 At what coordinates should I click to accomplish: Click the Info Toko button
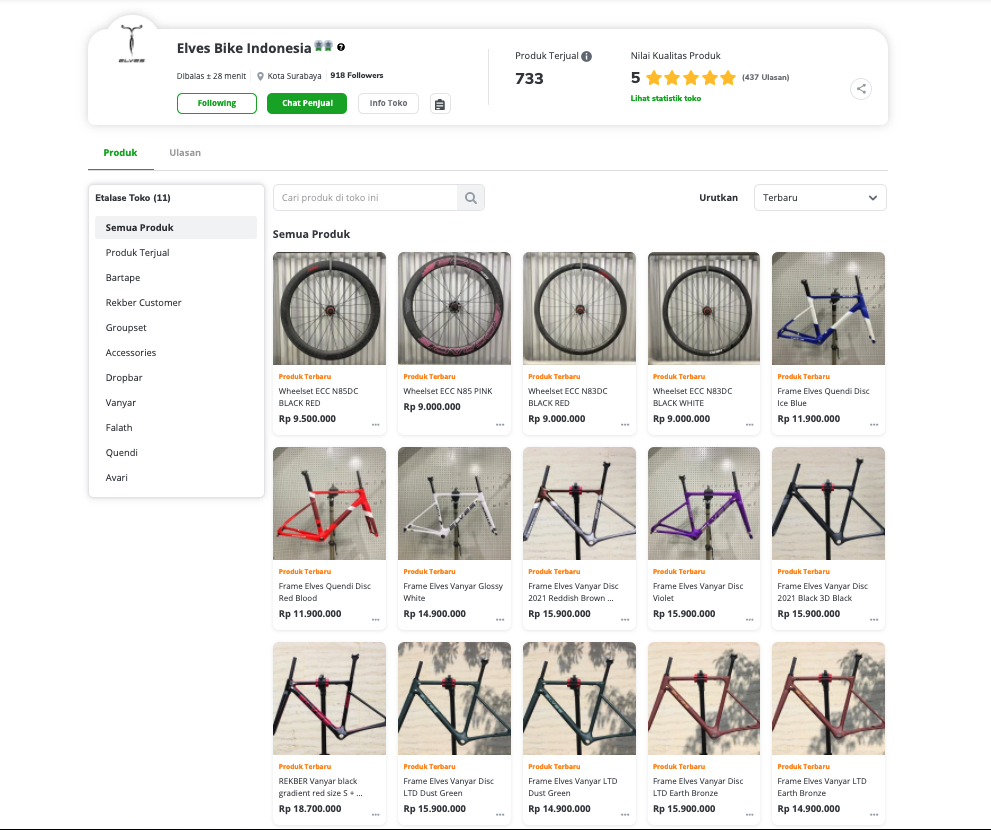388,104
